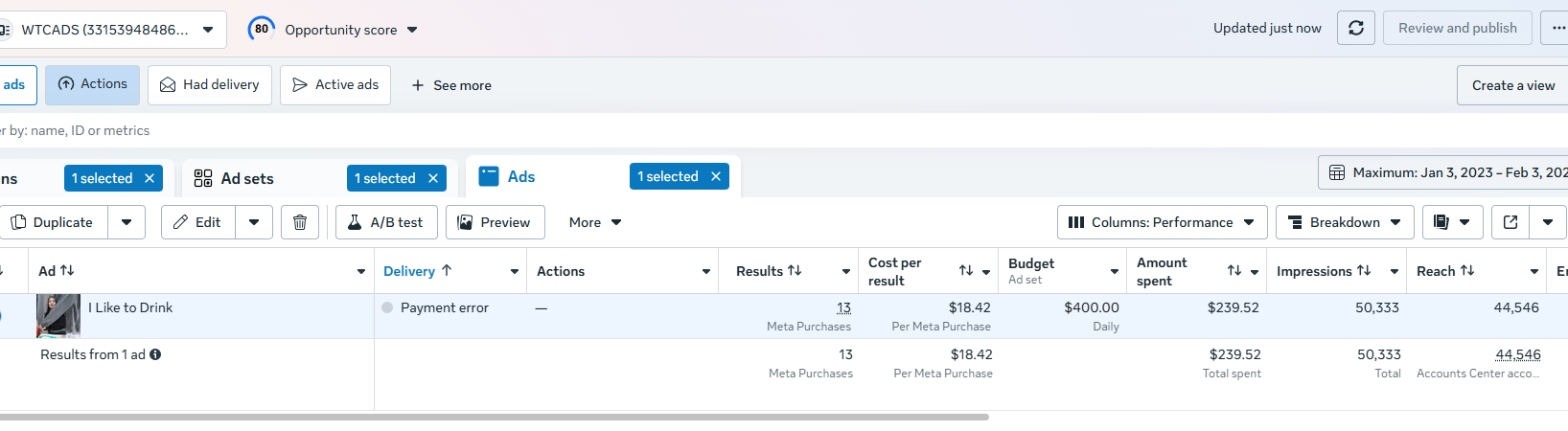Click the export external-link icon
1568x431 pixels.
1510,222
